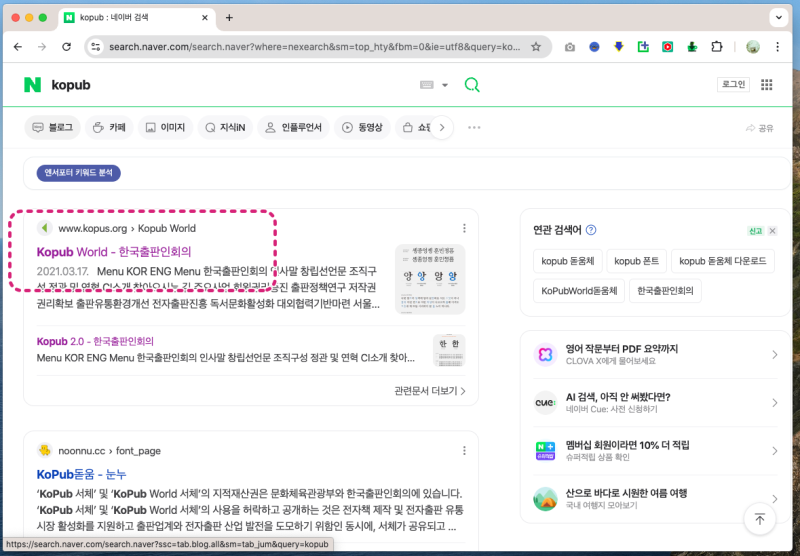Click the 공유 share button
Image resolution: width=800 pixels, height=556 pixels.
click(759, 128)
